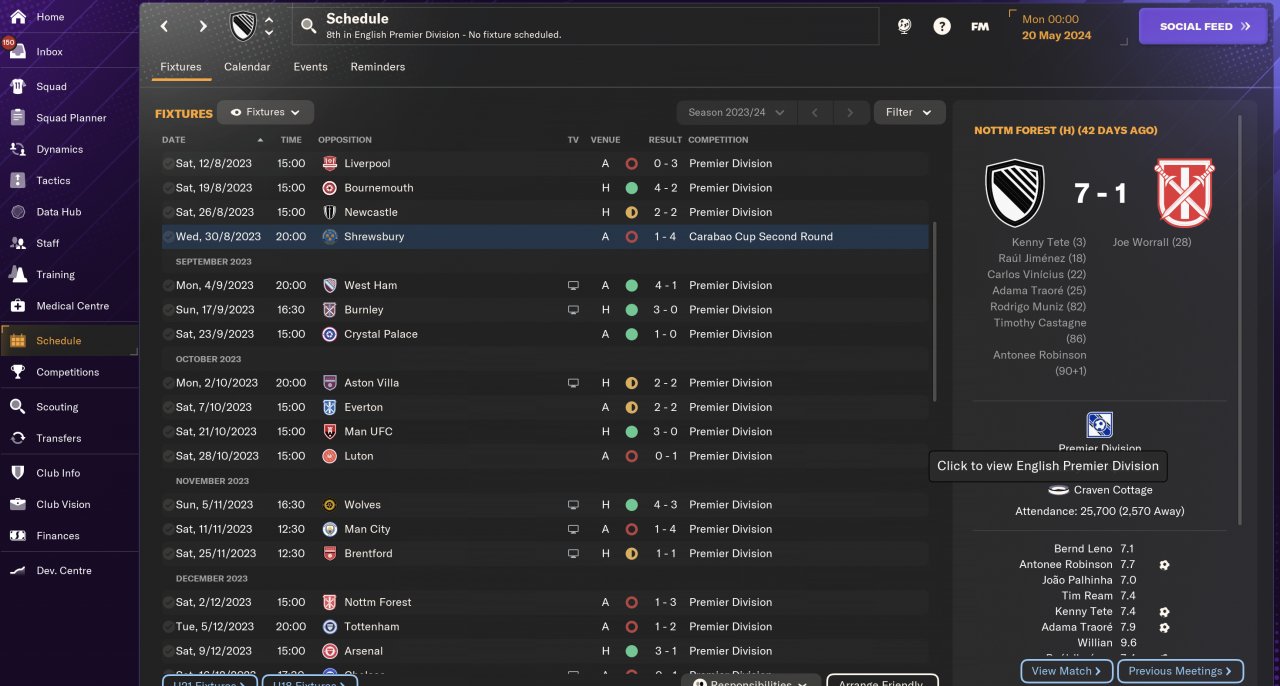This screenshot has height=686, width=1280.
Task: Open the Fixtures view dropdown
Action: tap(266, 113)
